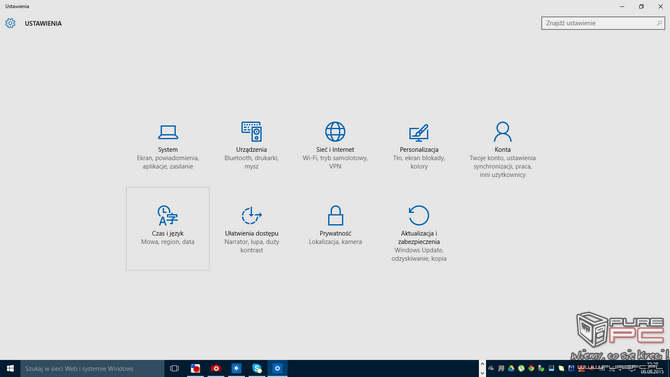Click the "Mowa, region, data" description
This screenshot has width=670, height=377.
tap(168, 242)
